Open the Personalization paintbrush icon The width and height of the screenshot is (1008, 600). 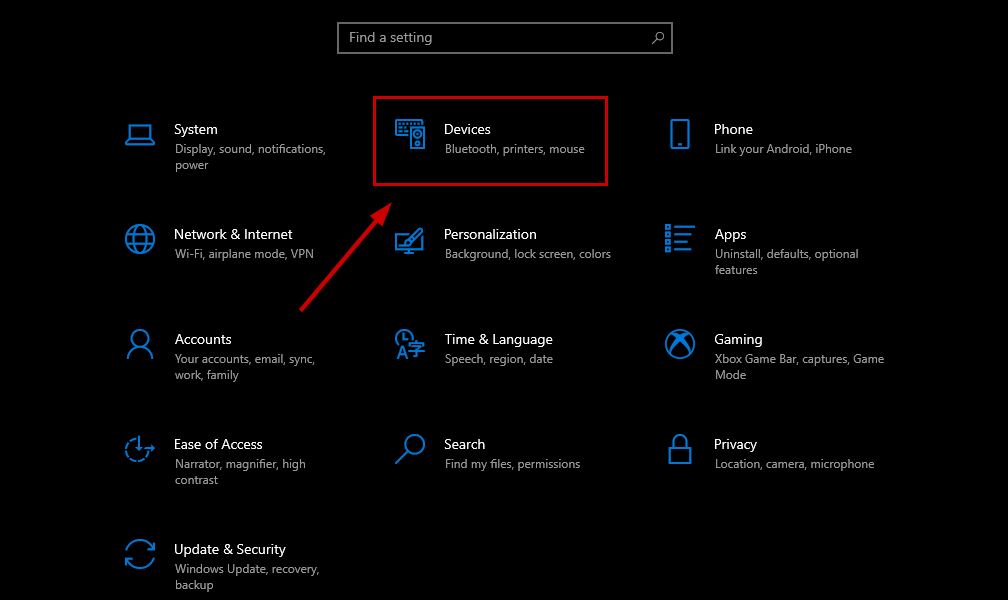point(410,240)
